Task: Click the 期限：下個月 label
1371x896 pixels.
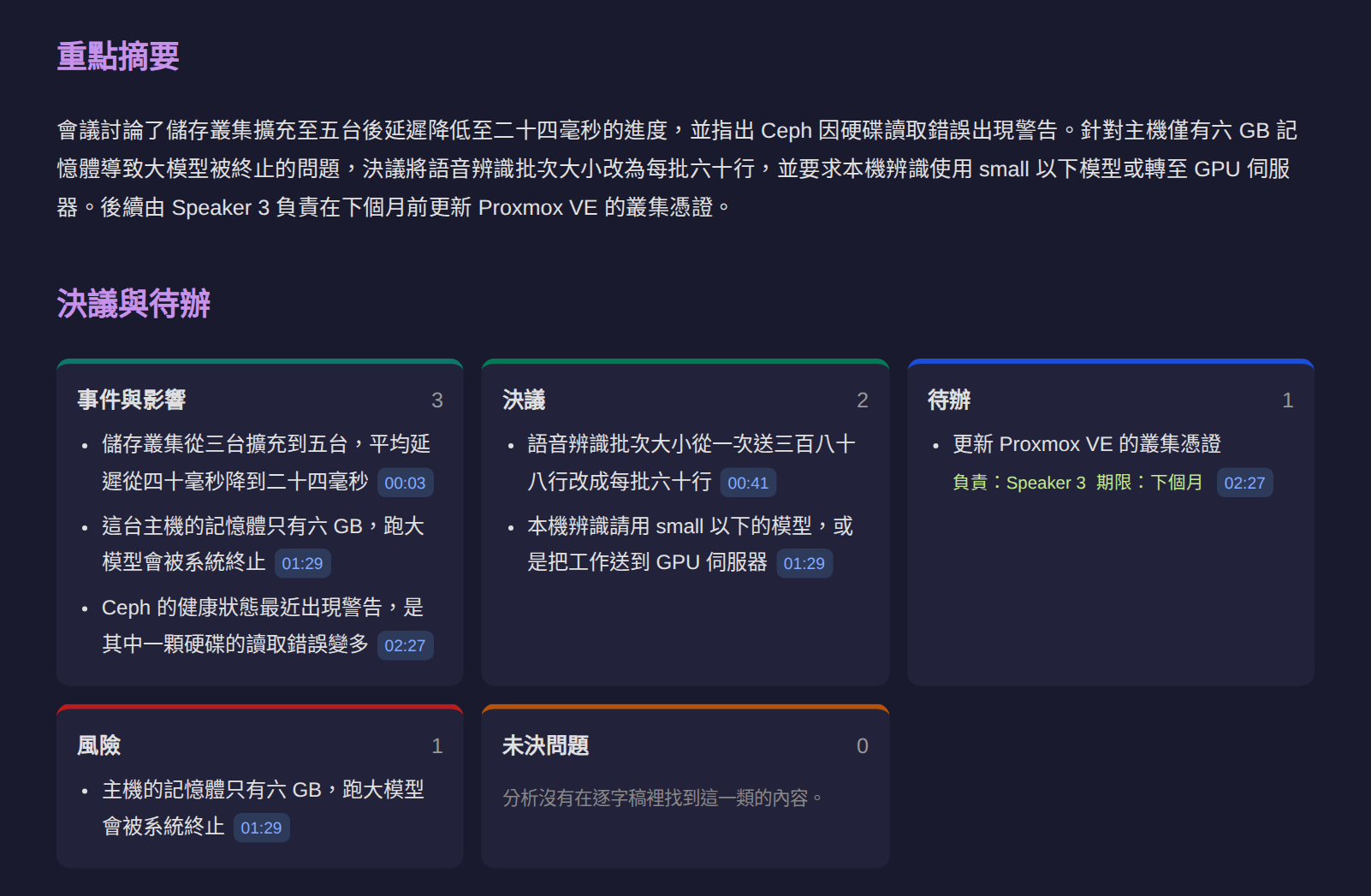Action: [x=1149, y=483]
